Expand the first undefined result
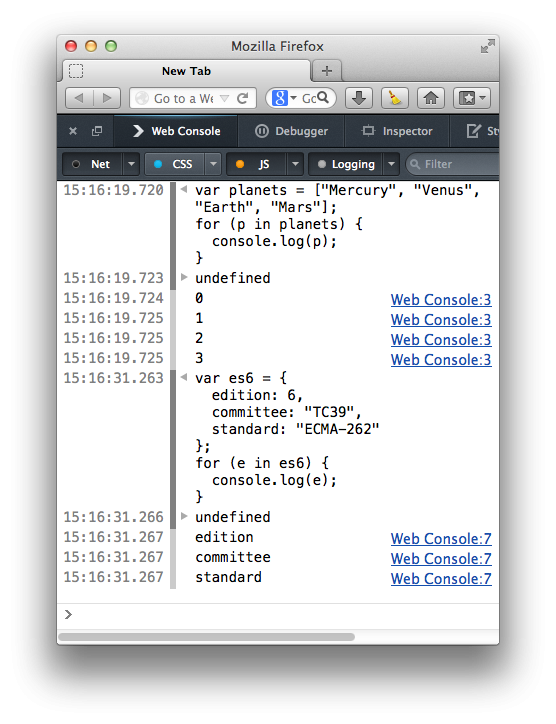This screenshot has height=724, width=556. 184,278
